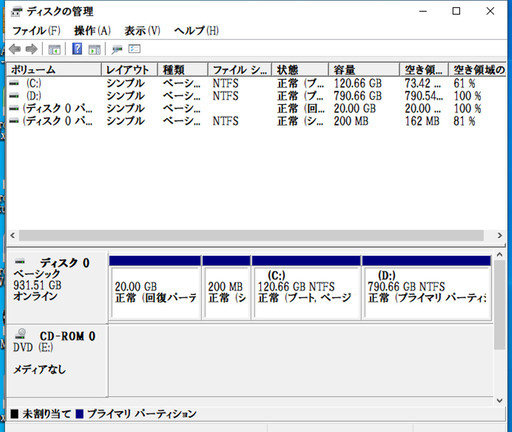Click the Refresh/connect toolbar icon

tap(117, 50)
